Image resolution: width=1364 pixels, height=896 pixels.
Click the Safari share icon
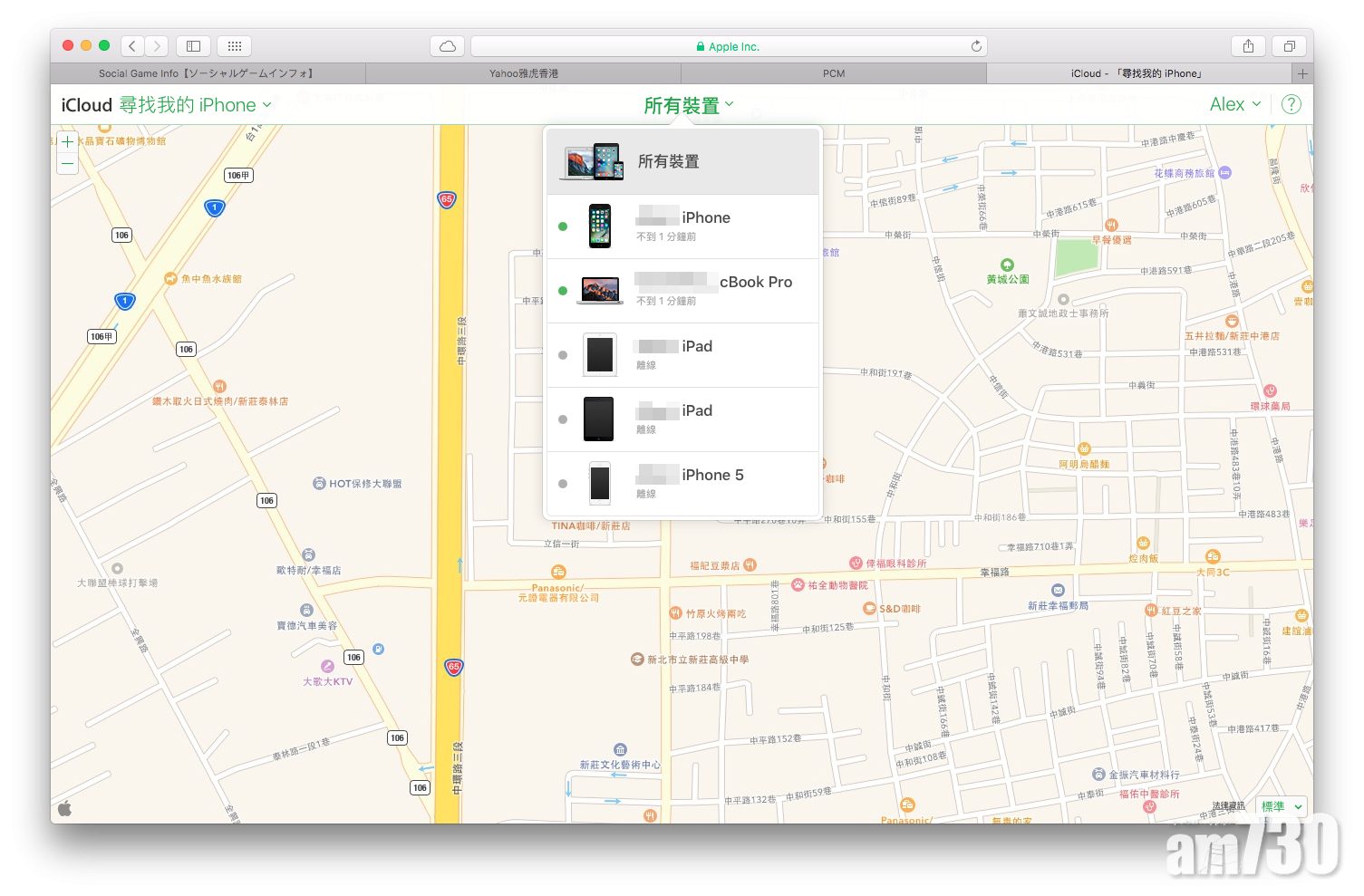click(x=1248, y=46)
